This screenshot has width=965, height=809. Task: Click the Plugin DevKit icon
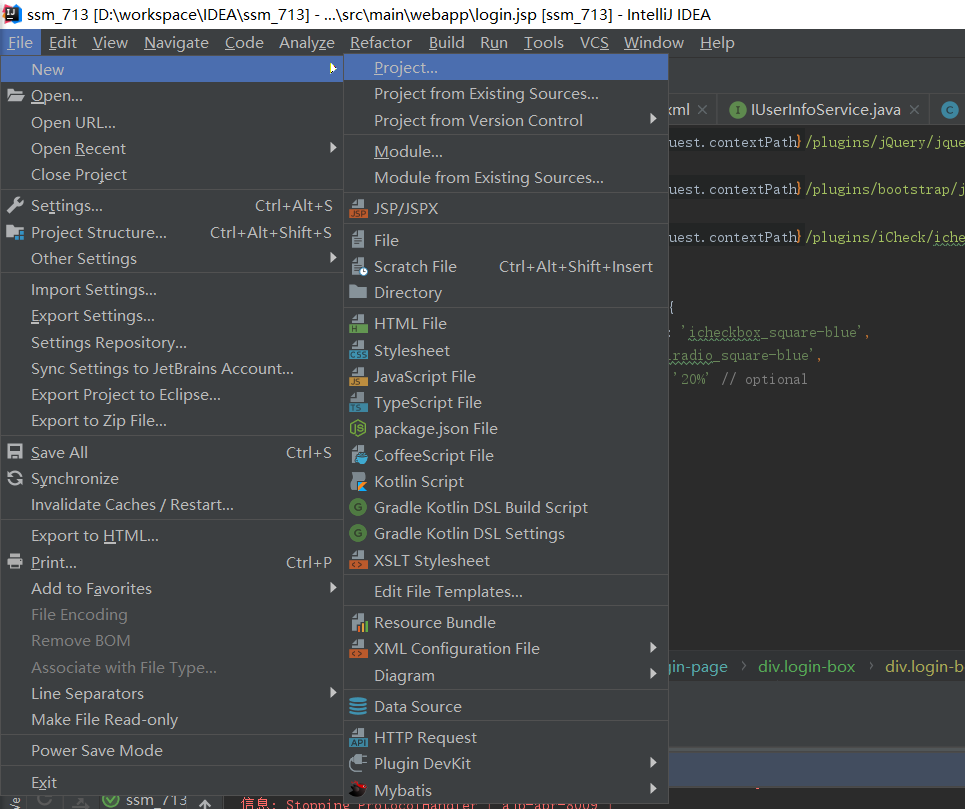coord(358,763)
